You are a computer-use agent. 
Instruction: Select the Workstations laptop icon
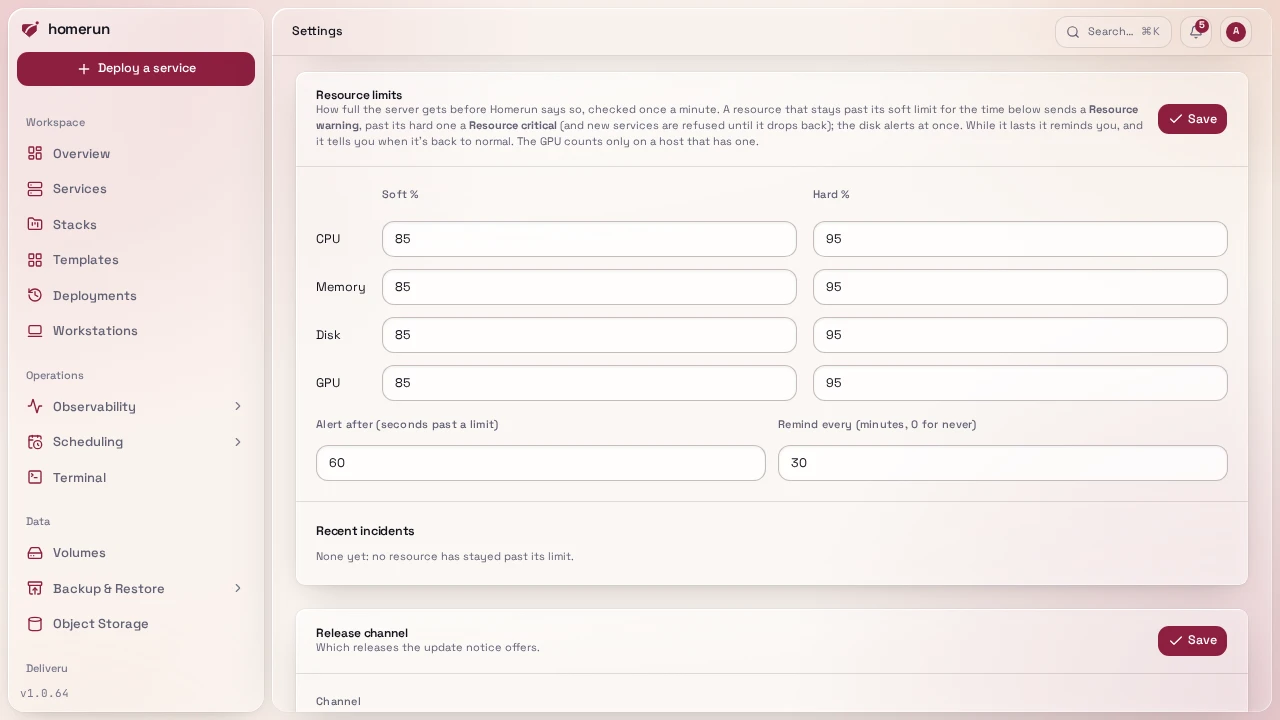click(35, 331)
